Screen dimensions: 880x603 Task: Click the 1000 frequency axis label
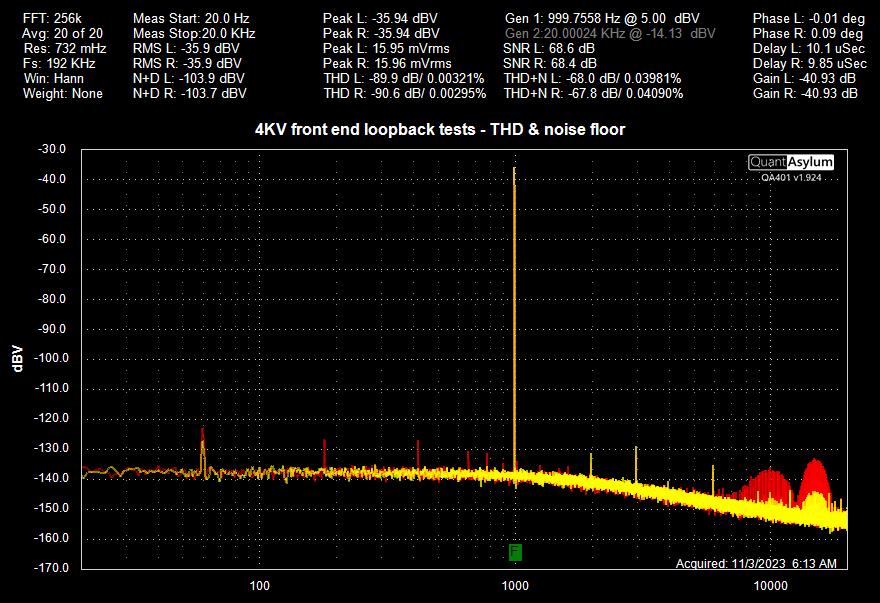click(515, 586)
